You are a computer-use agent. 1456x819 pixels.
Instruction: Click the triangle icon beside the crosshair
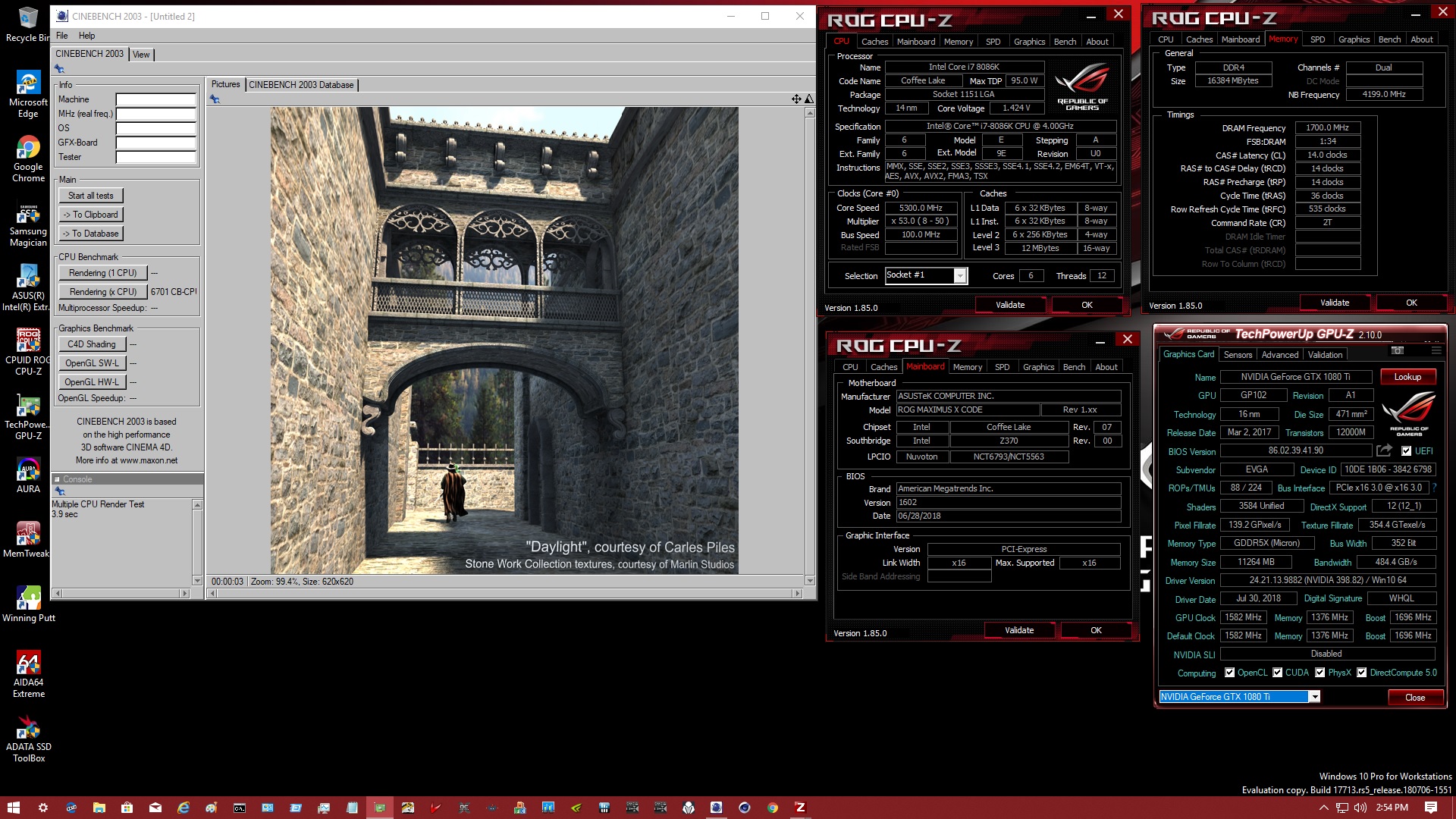tap(809, 99)
